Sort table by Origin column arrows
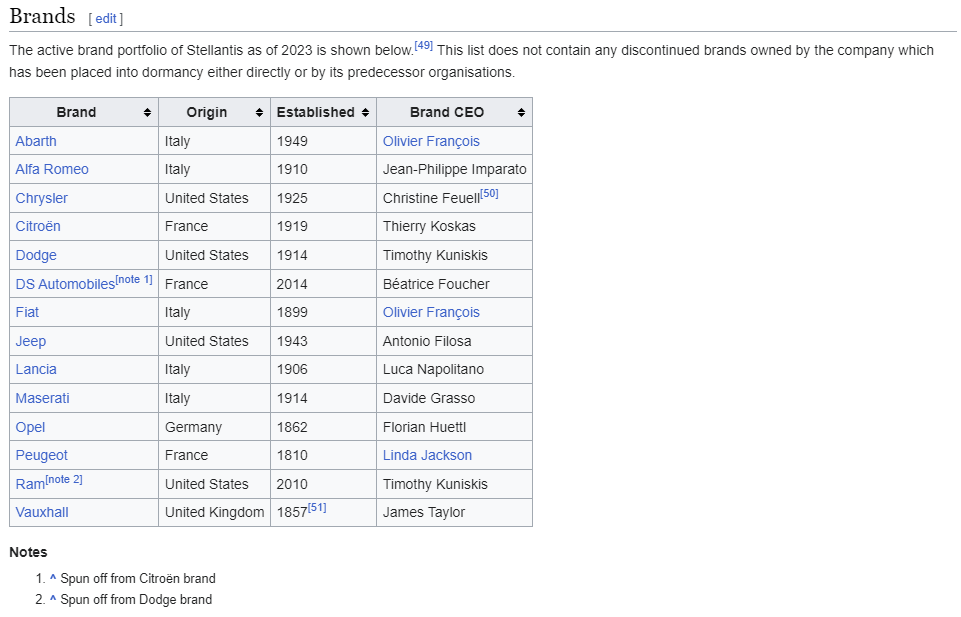The width and height of the screenshot is (961, 617). (259, 113)
